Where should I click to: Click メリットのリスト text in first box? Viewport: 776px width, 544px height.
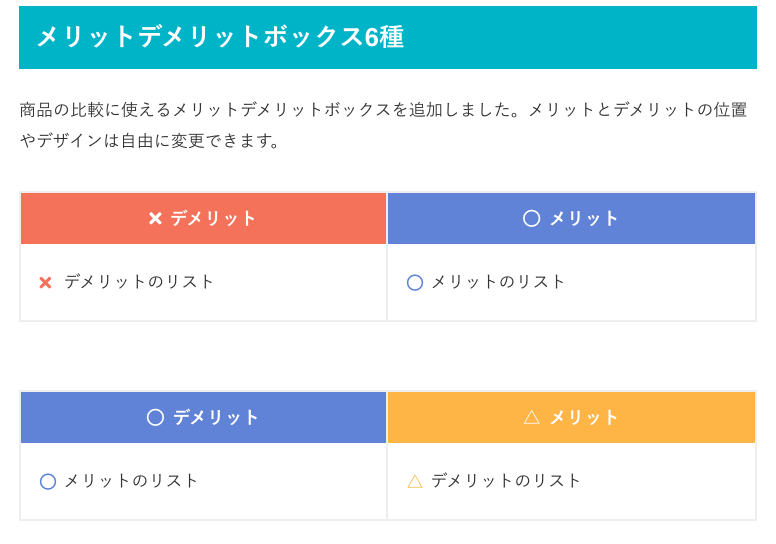pyautogui.click(x=498, y=282)
